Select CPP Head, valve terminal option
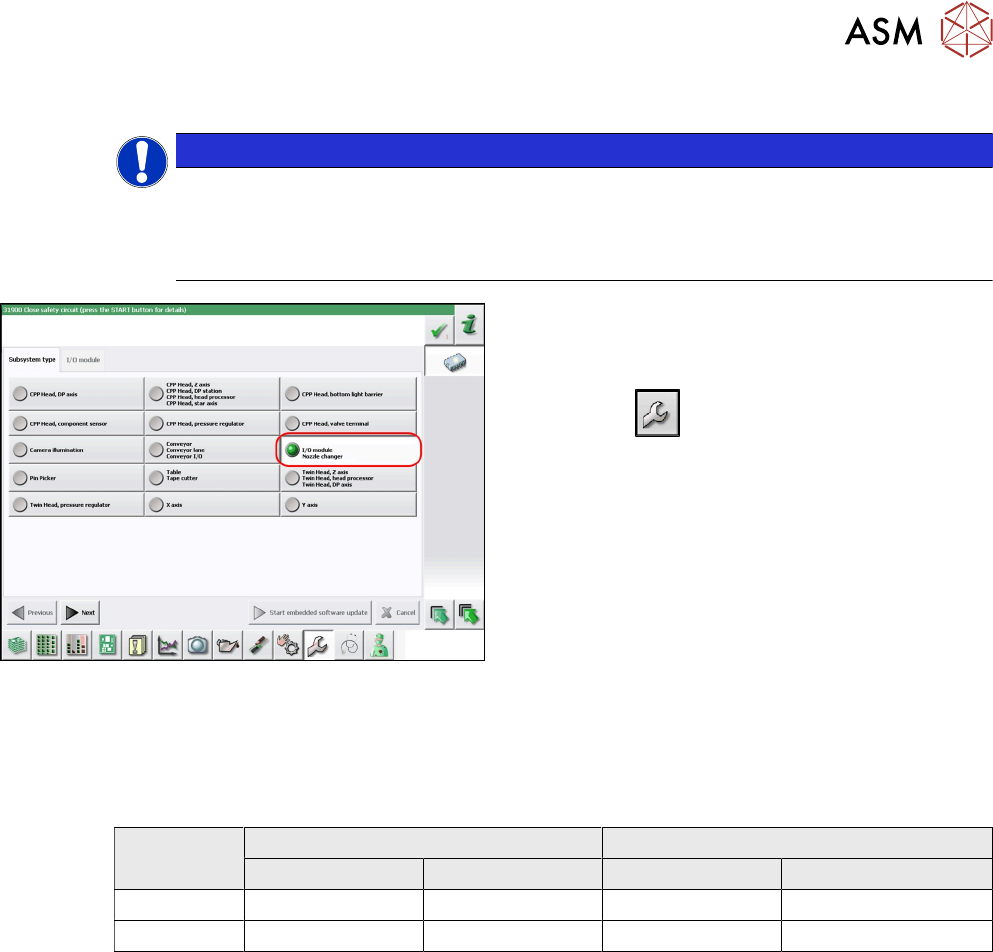Image resolution: width=993 pixels, height=952 pixels. tap(348, 423)
